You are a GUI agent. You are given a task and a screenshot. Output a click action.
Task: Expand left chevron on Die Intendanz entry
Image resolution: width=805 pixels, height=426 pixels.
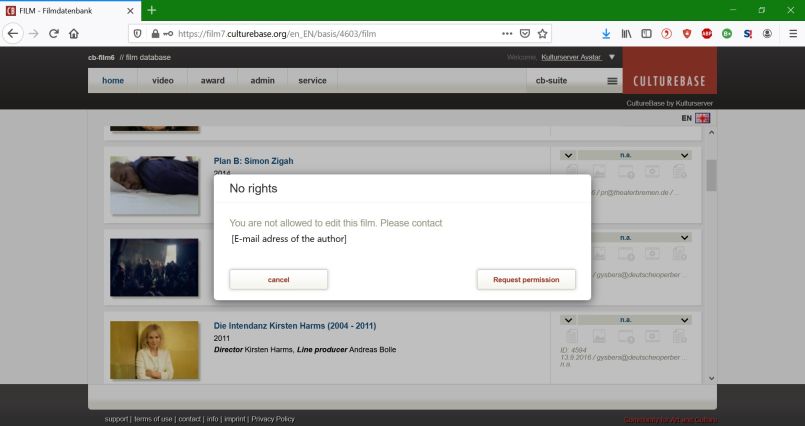pyautogui.click(x=567, y=319)
